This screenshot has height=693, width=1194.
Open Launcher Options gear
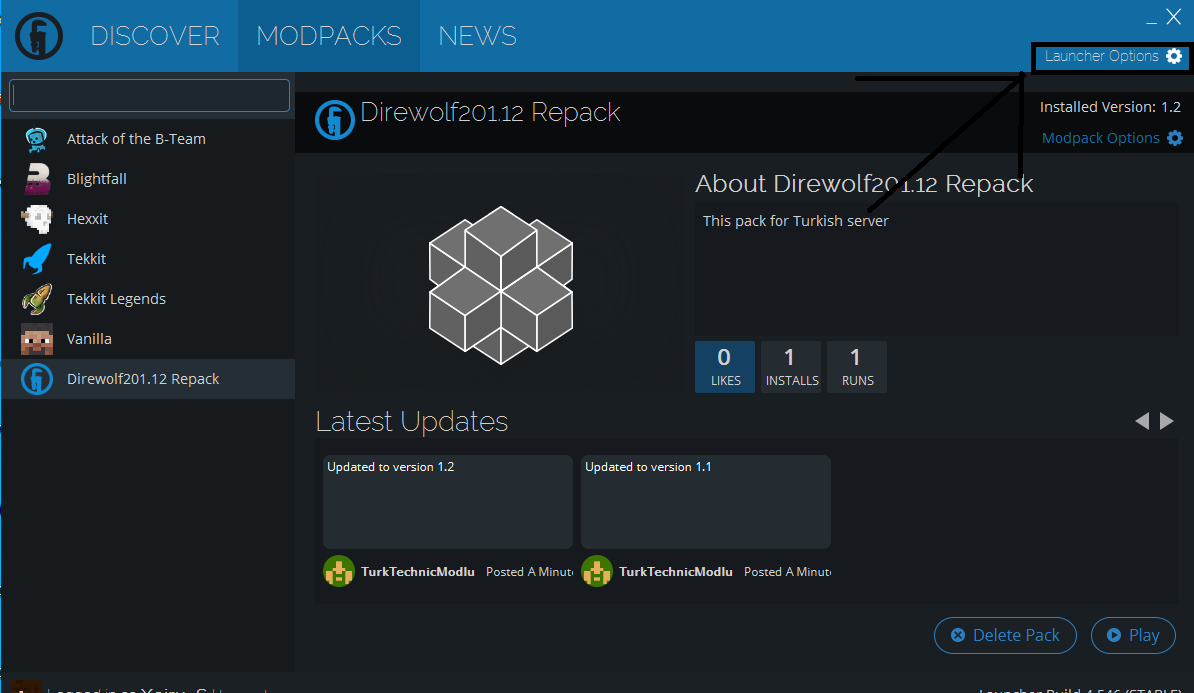click(x=1173, y=56)
